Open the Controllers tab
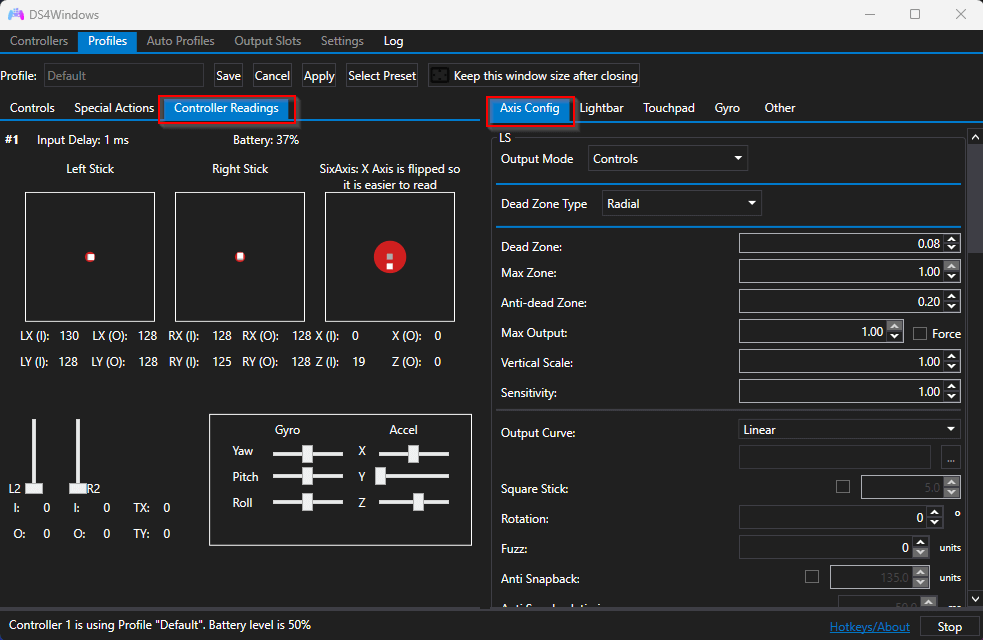This screenshot has width=983, height=640. [x=39, y=41]
